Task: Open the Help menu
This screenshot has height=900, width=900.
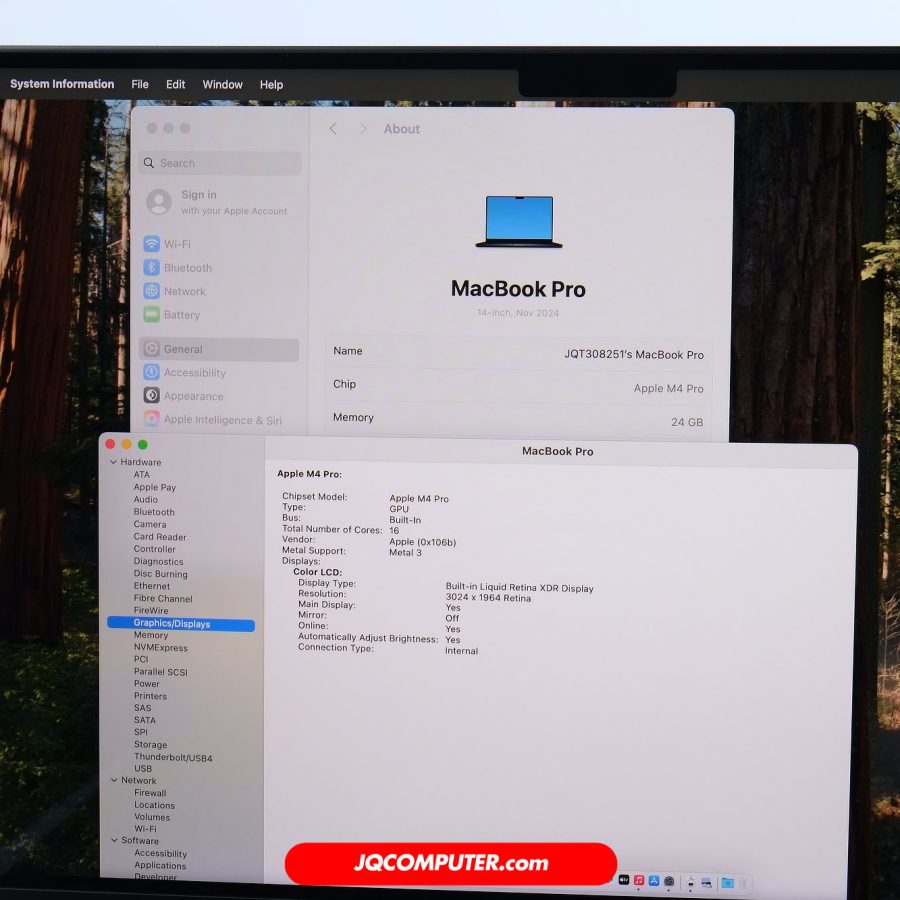Action: click(271, 85)
